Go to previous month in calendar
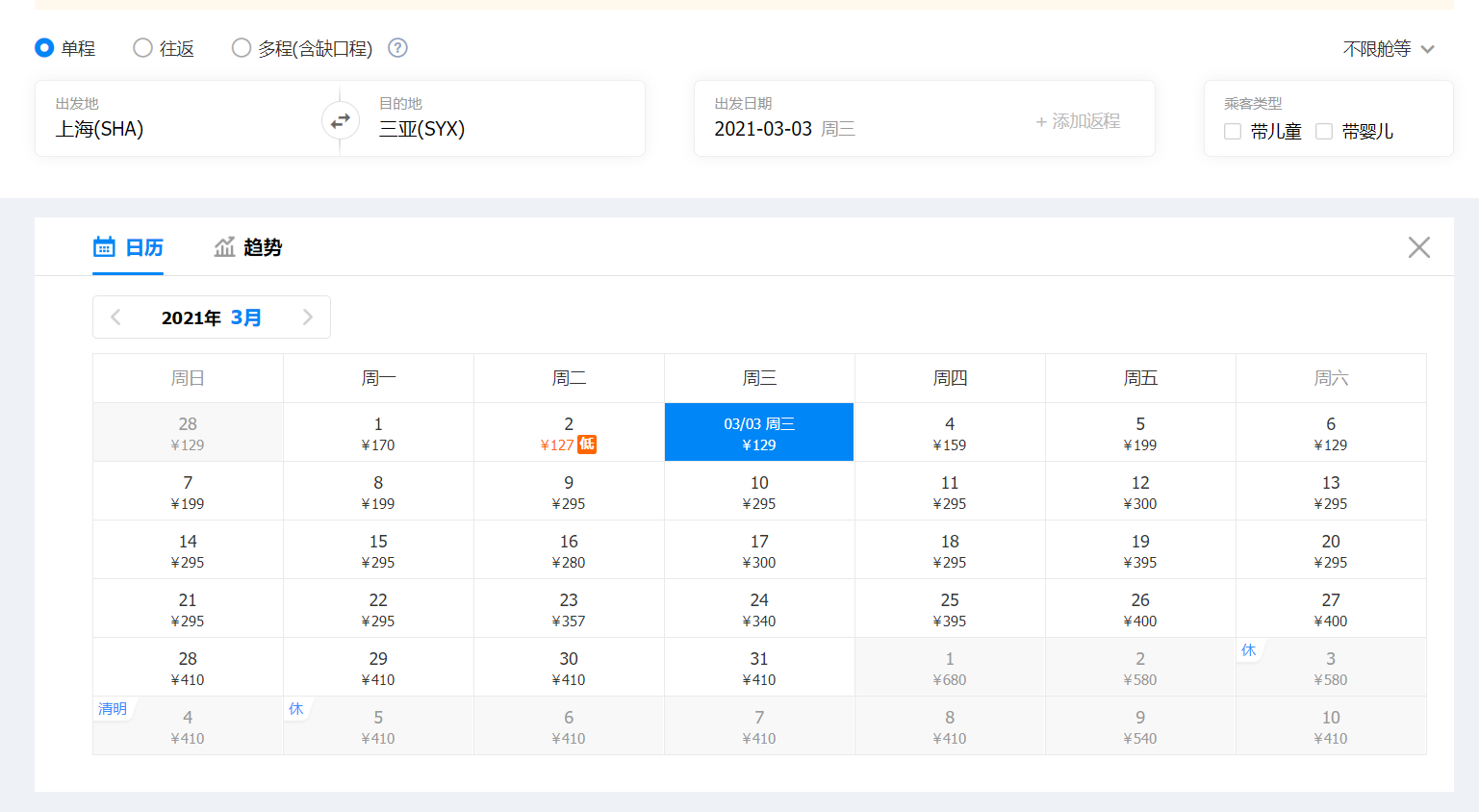This screenshot has height=812, width=1479. [116, 317]
